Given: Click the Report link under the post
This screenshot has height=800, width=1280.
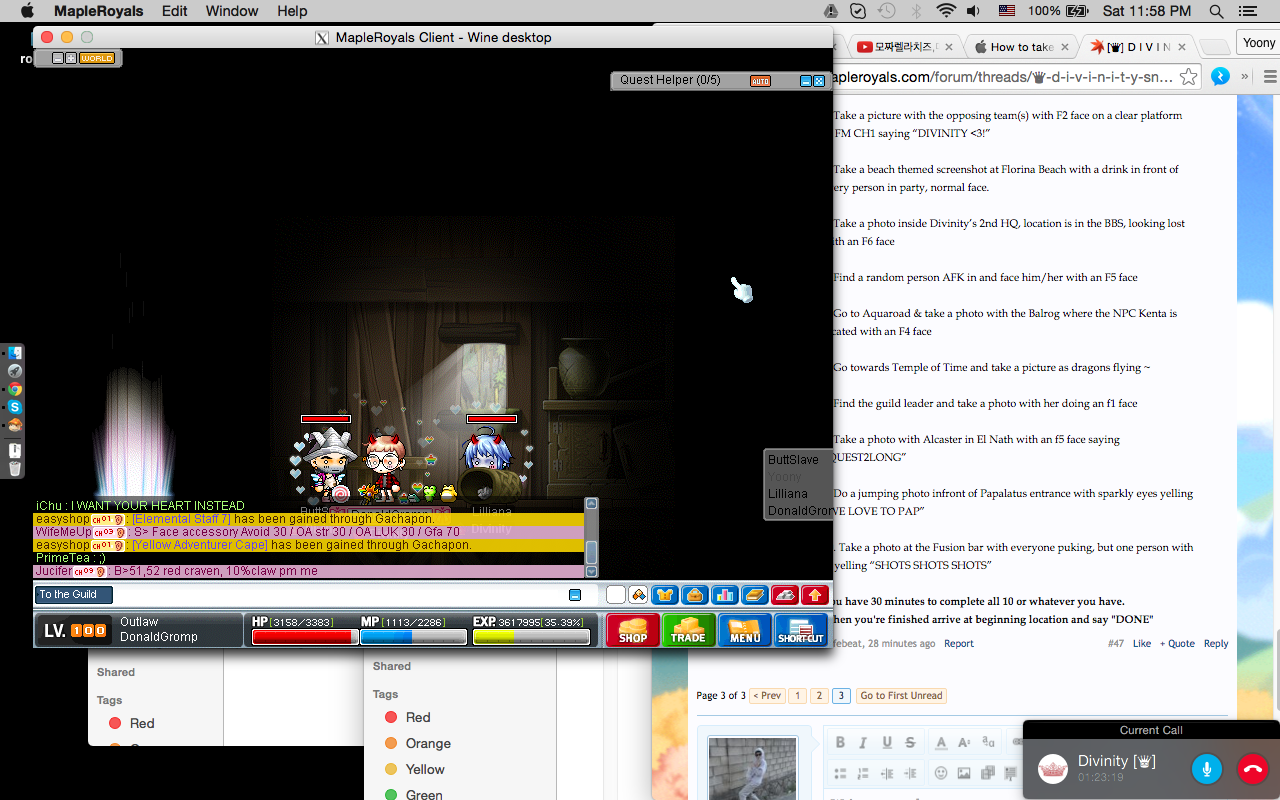Looking at the screenshot, I should (x=958, y=644).
